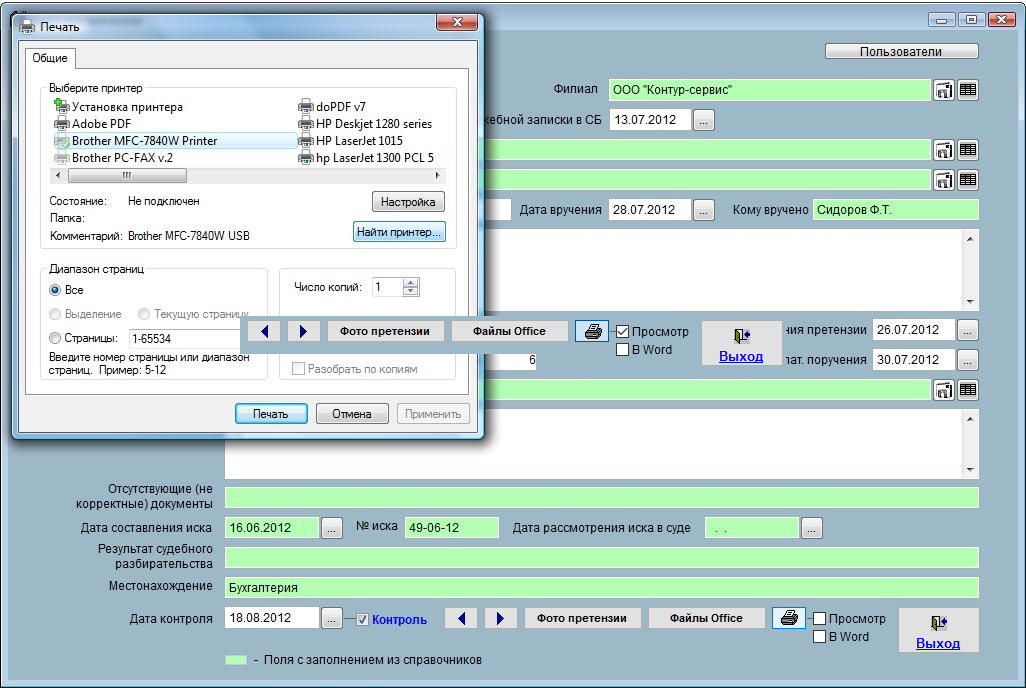
Task: Go to previous record arrow near Контроль
Action: (461, 618)
